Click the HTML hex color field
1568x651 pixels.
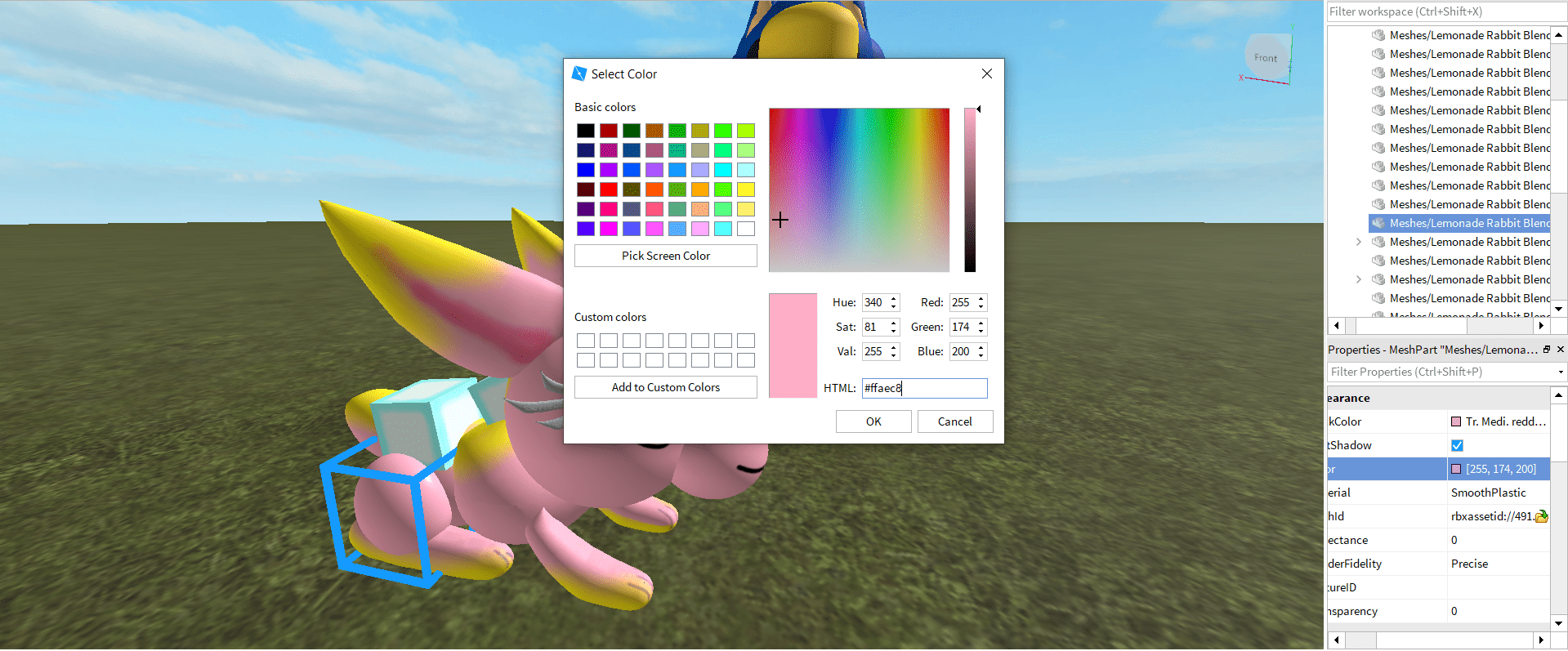[925, 388]
